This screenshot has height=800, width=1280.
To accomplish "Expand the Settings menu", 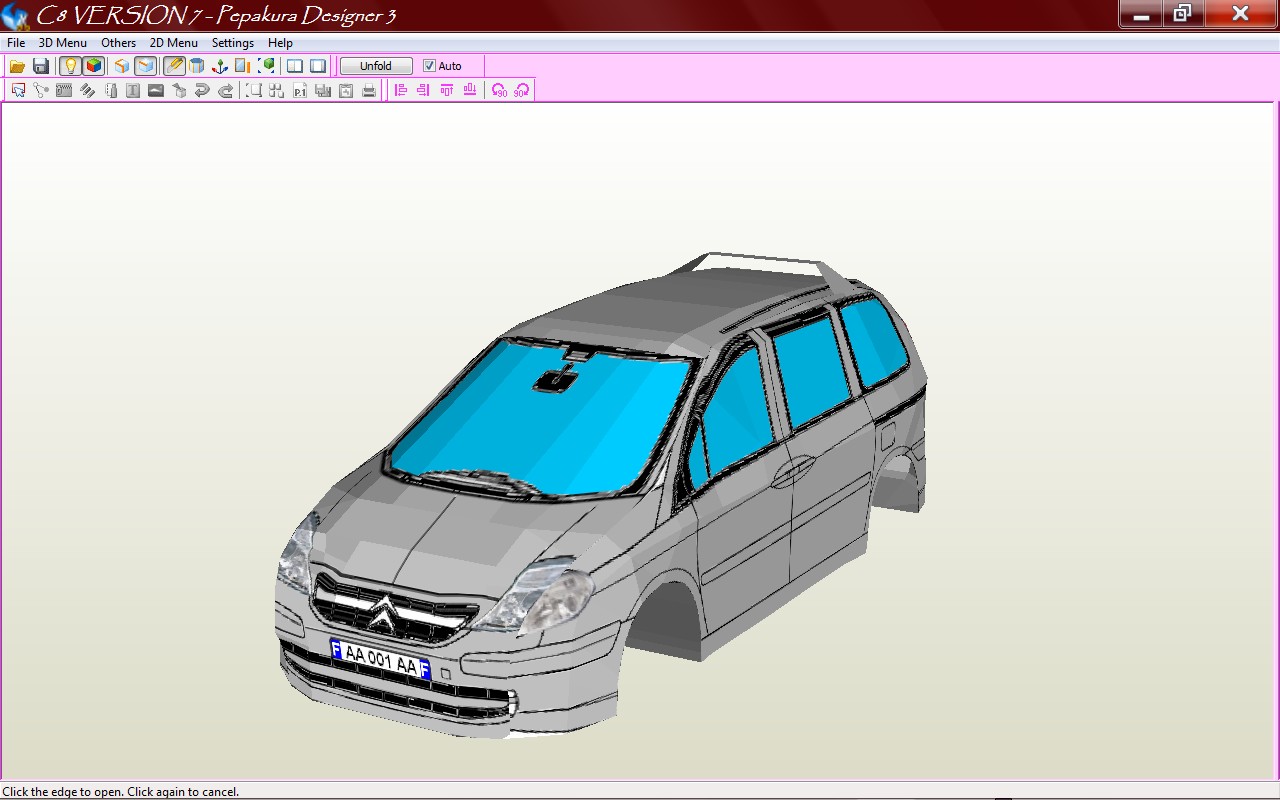I will (232, 43).
